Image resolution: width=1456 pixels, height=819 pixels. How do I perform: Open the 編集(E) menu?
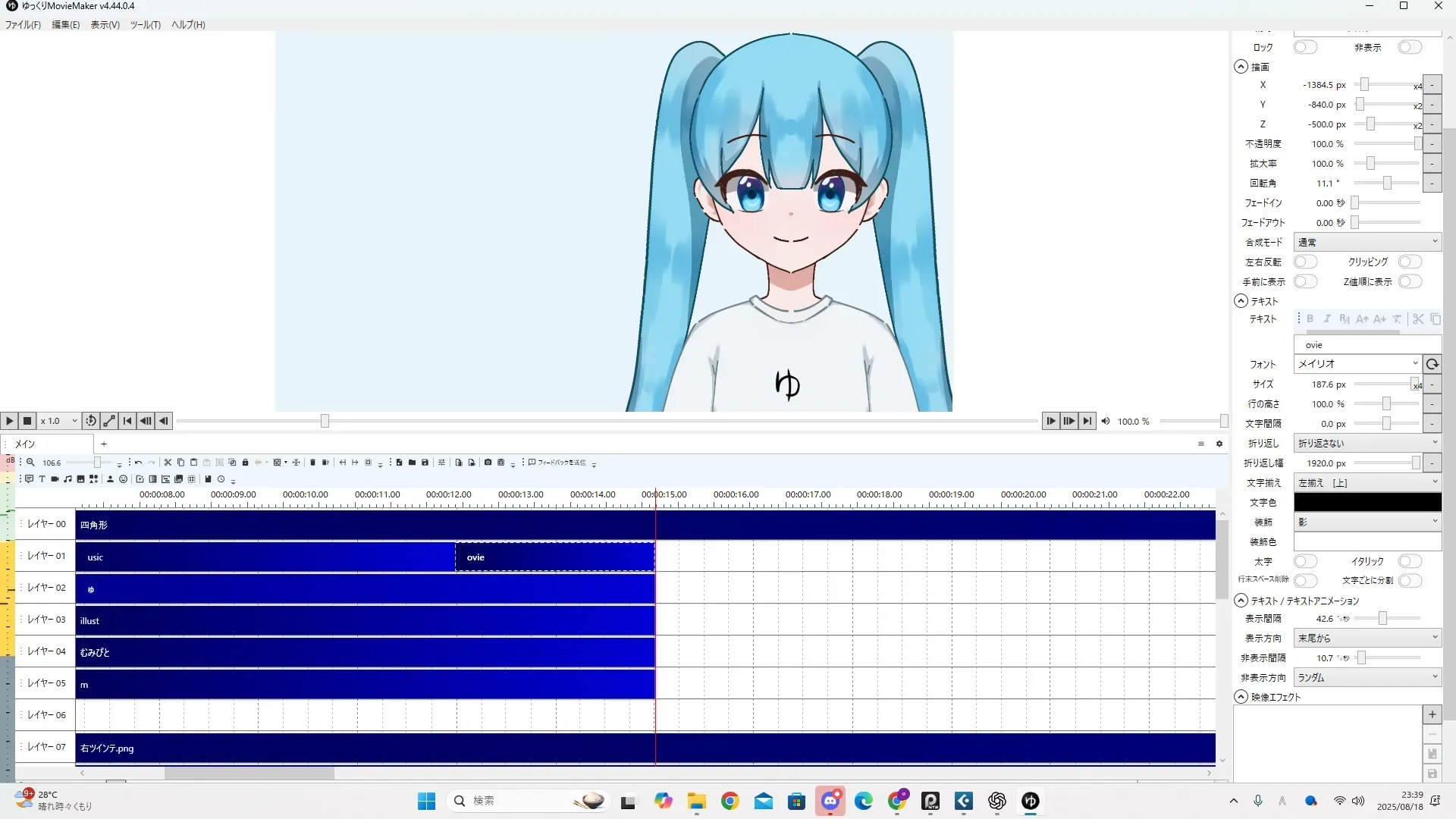[65, 24]
